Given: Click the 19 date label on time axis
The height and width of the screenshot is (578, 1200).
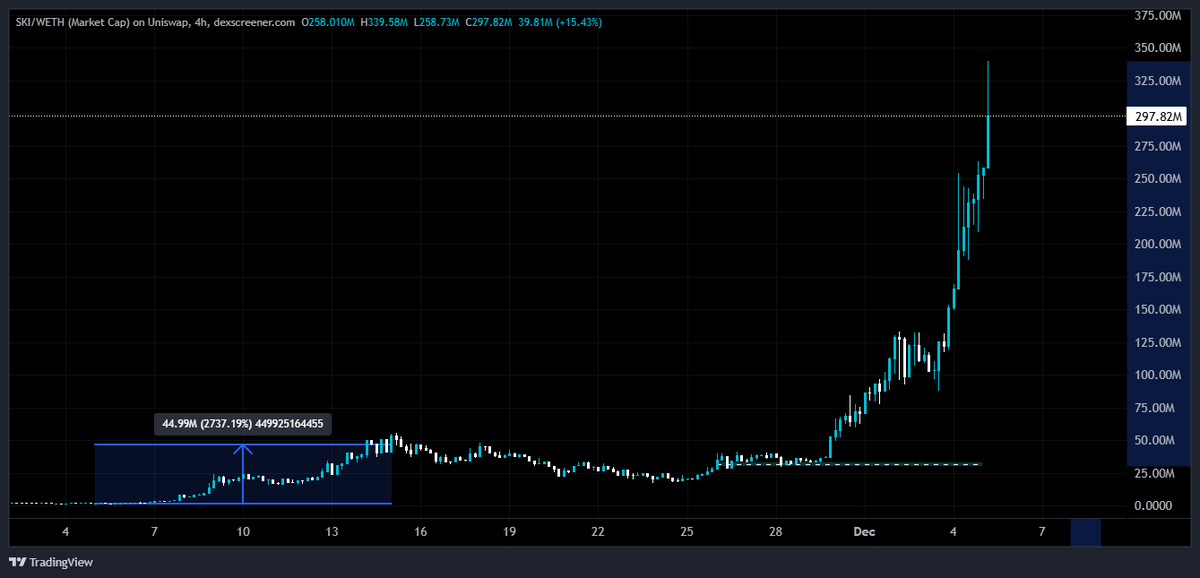Looking at the screenshot, I should [x=509, y=532].
